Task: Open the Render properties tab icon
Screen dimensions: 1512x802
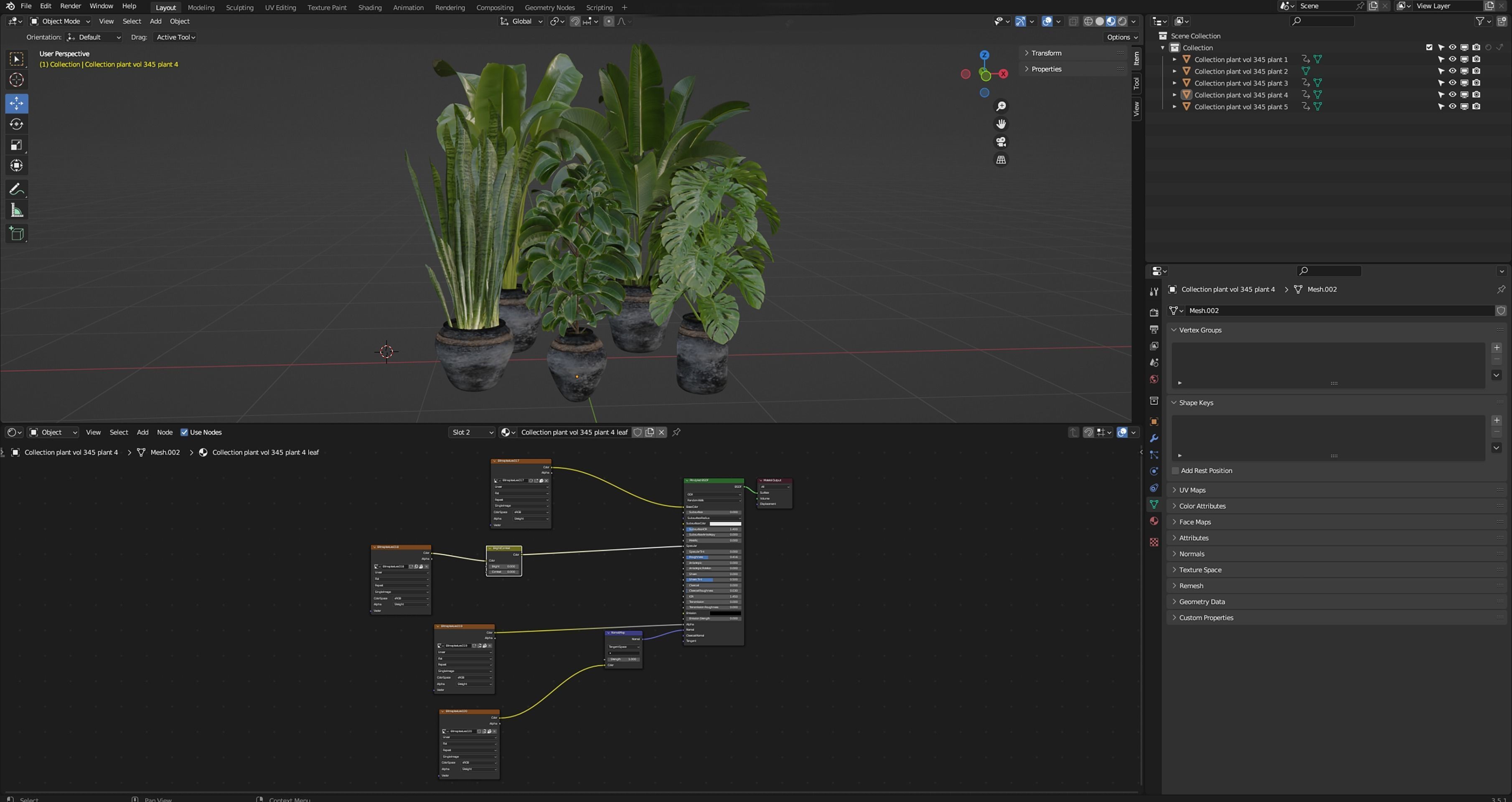Action: click(x=1154, y=312)
